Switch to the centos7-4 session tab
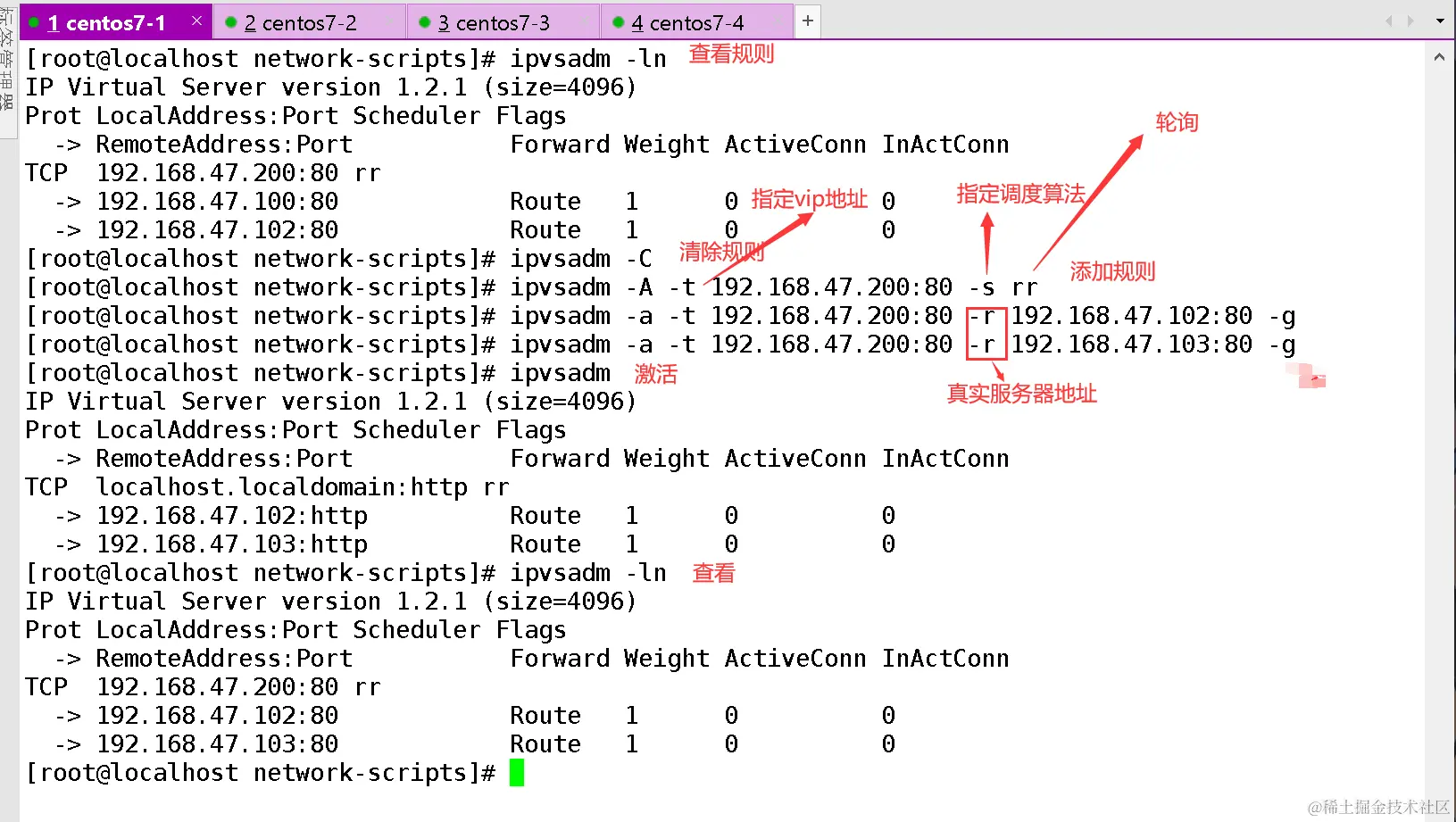 (x=696, y=22)
